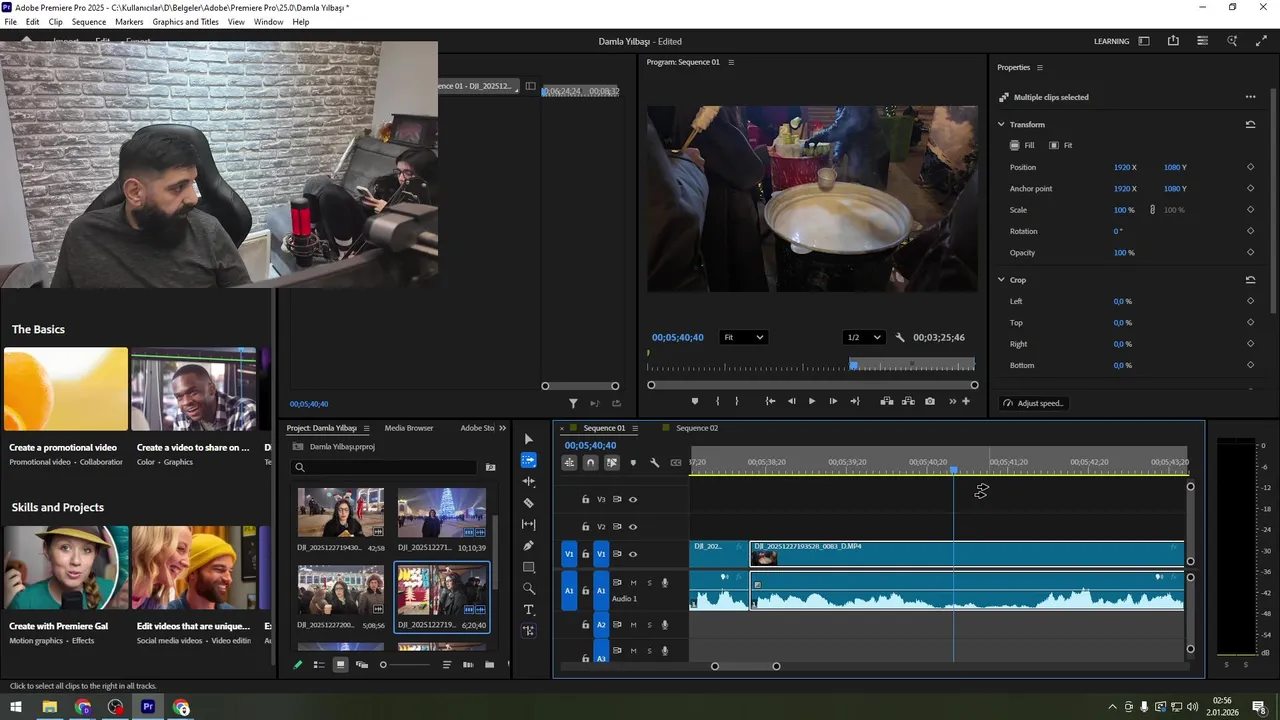Mute audio track A1
Image resolution: width=1280 pixels, height=720 pixels.
633,583
